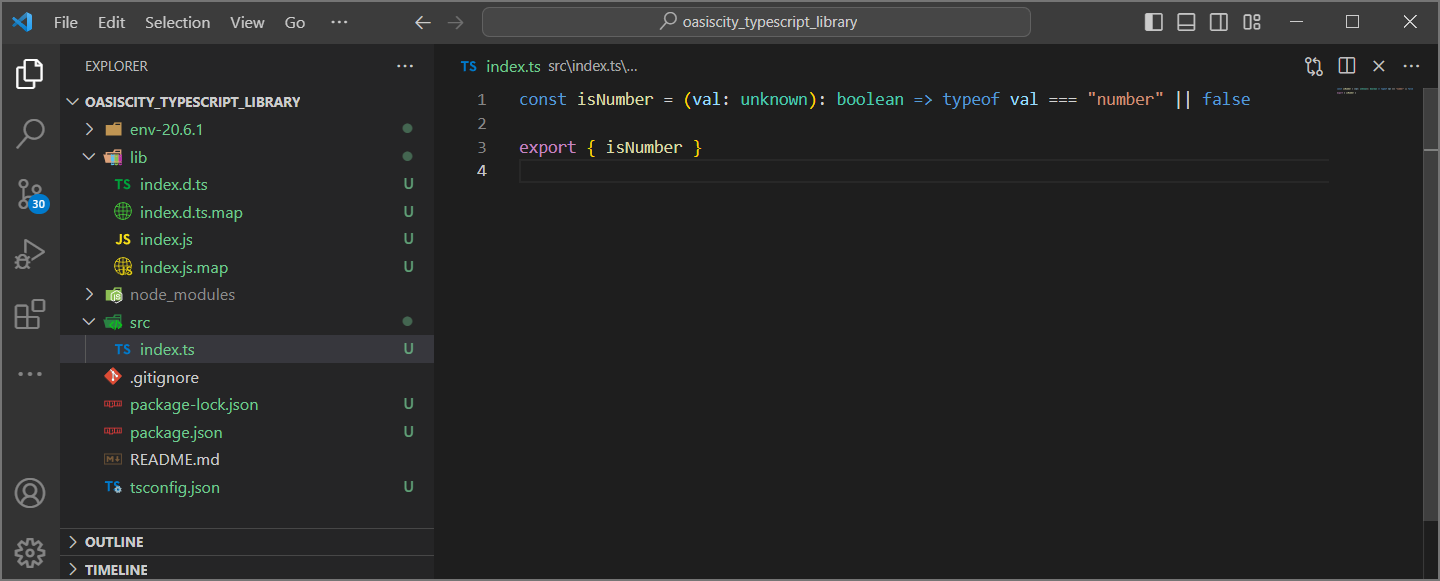Screen dimensions: 1440x581
Task: Split the editor to the right
Action: click(x=1347, y=66)
